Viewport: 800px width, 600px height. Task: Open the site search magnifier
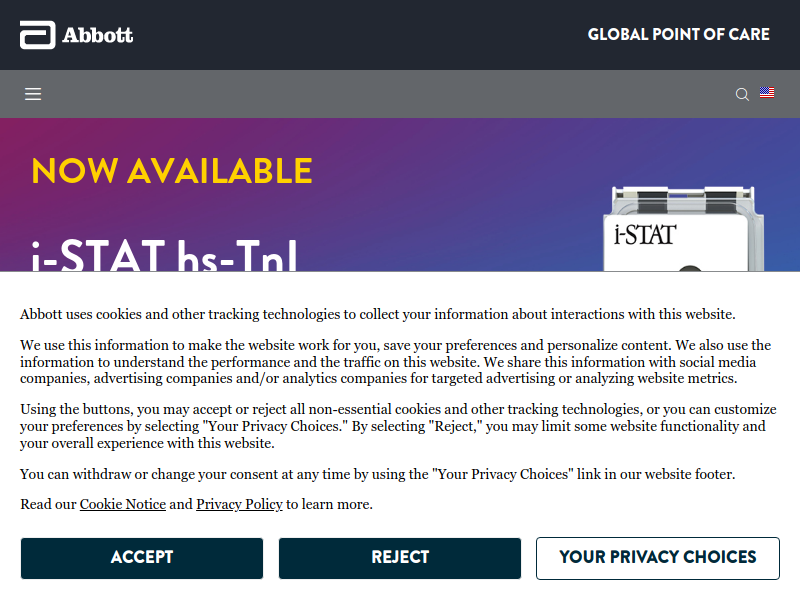(742, 94)
